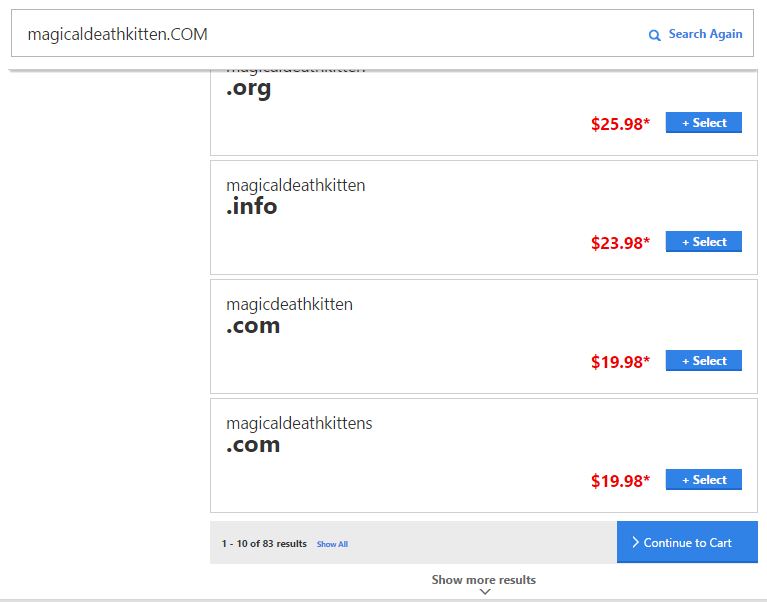This screenshot has width=767, height=602.
Task: Click the magicaldeathkittens .com domain name
Action: 299,434
